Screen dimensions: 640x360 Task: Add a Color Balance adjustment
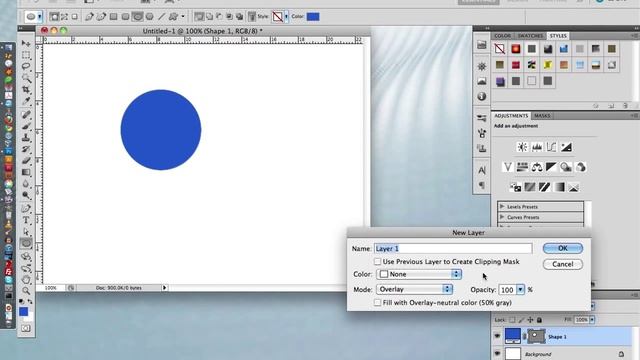click(x=537, y=167)
